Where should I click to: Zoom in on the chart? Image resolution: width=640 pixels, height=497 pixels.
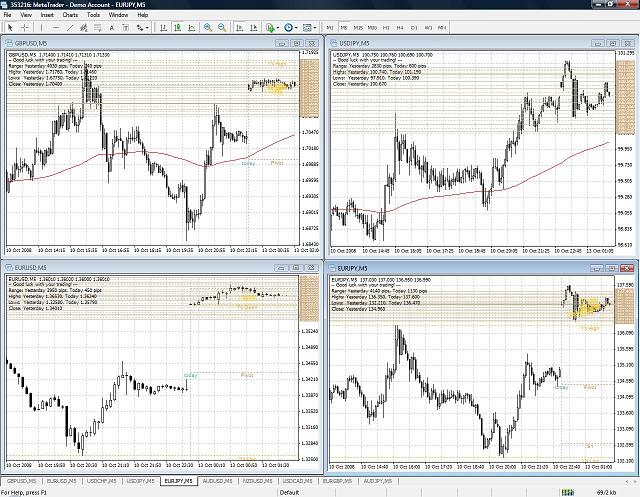tap(208, 28)
